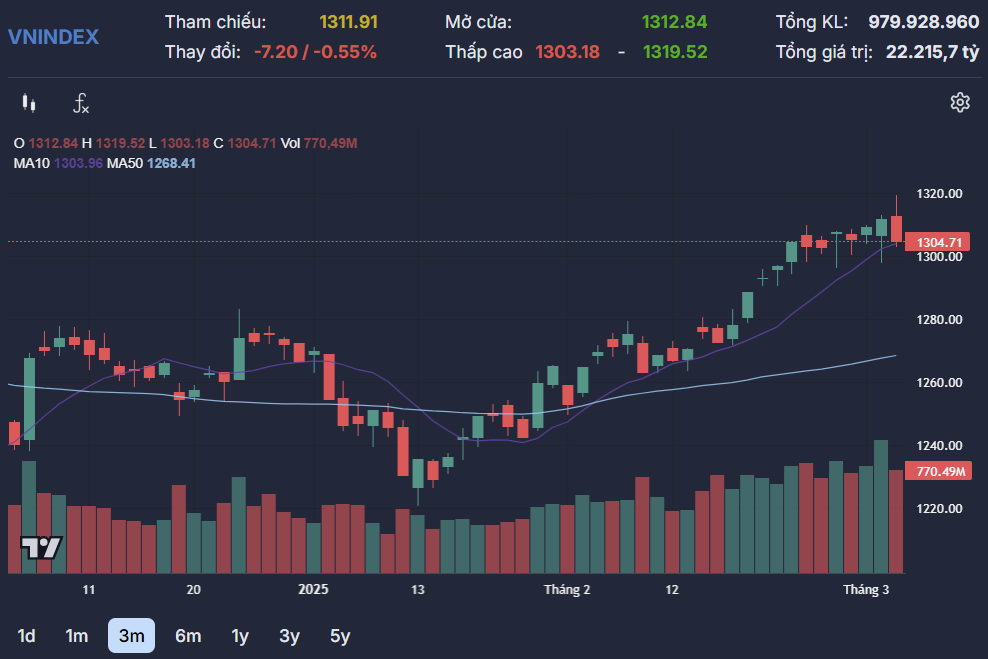Image resolution: width=988 pixels, height=659 pixels.
Task: Open the fx indicators menu
Action: (81, 103)
